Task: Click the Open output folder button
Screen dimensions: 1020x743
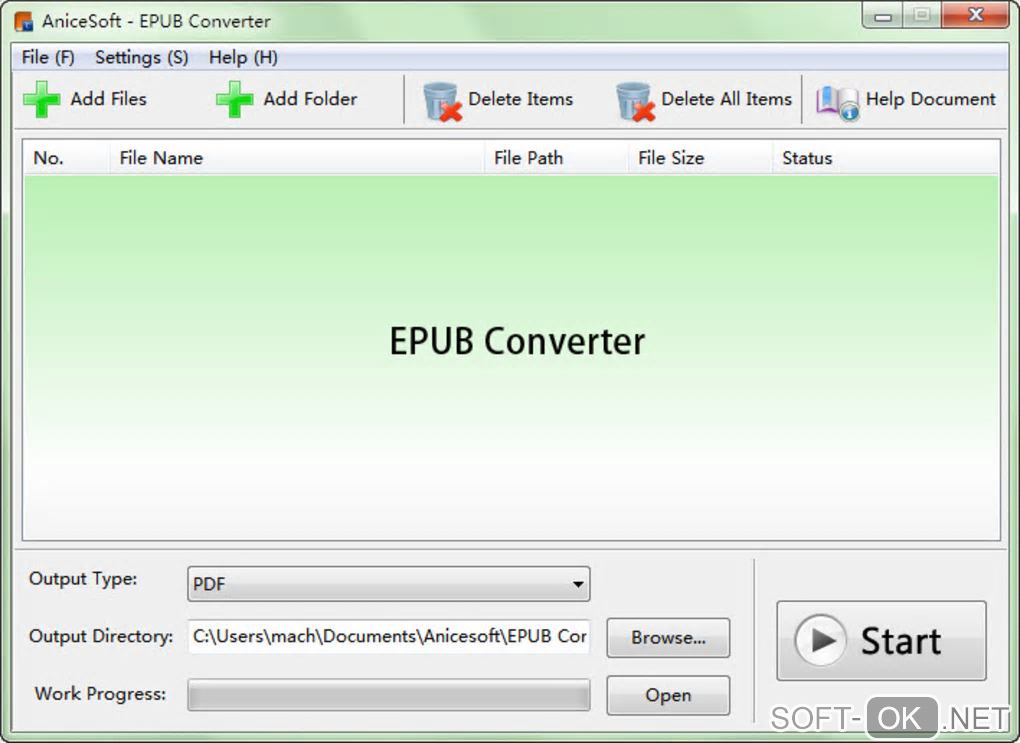Action: pyautogui.click(x=668, y=695)
